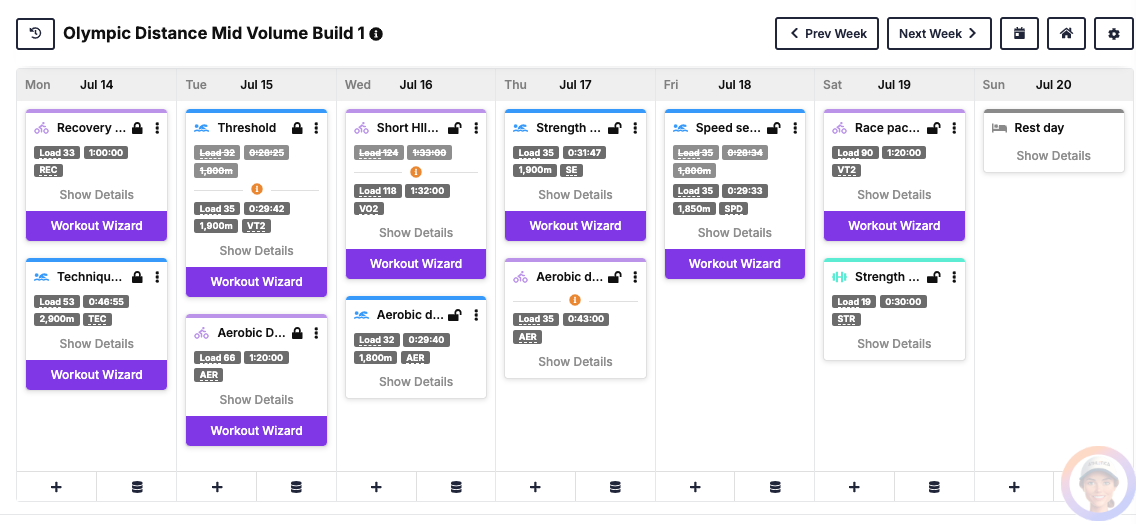Show details of Thursday Aerobic bike workout
Screen dimensions: 1136x524
pos(575,362)
